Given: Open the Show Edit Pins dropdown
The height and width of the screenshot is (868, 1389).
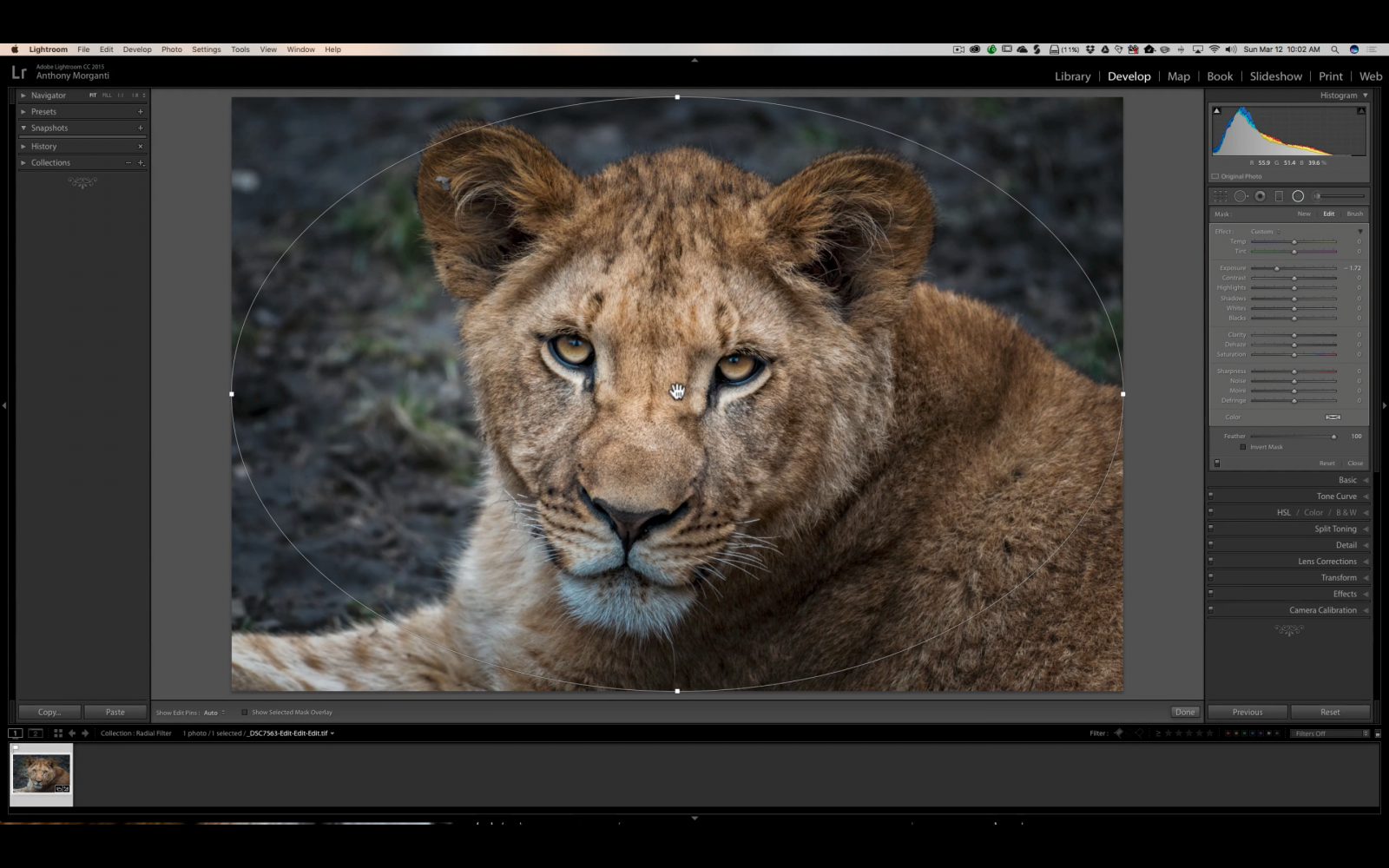Looking at the screenshot, I should click(x=213, y=712).
